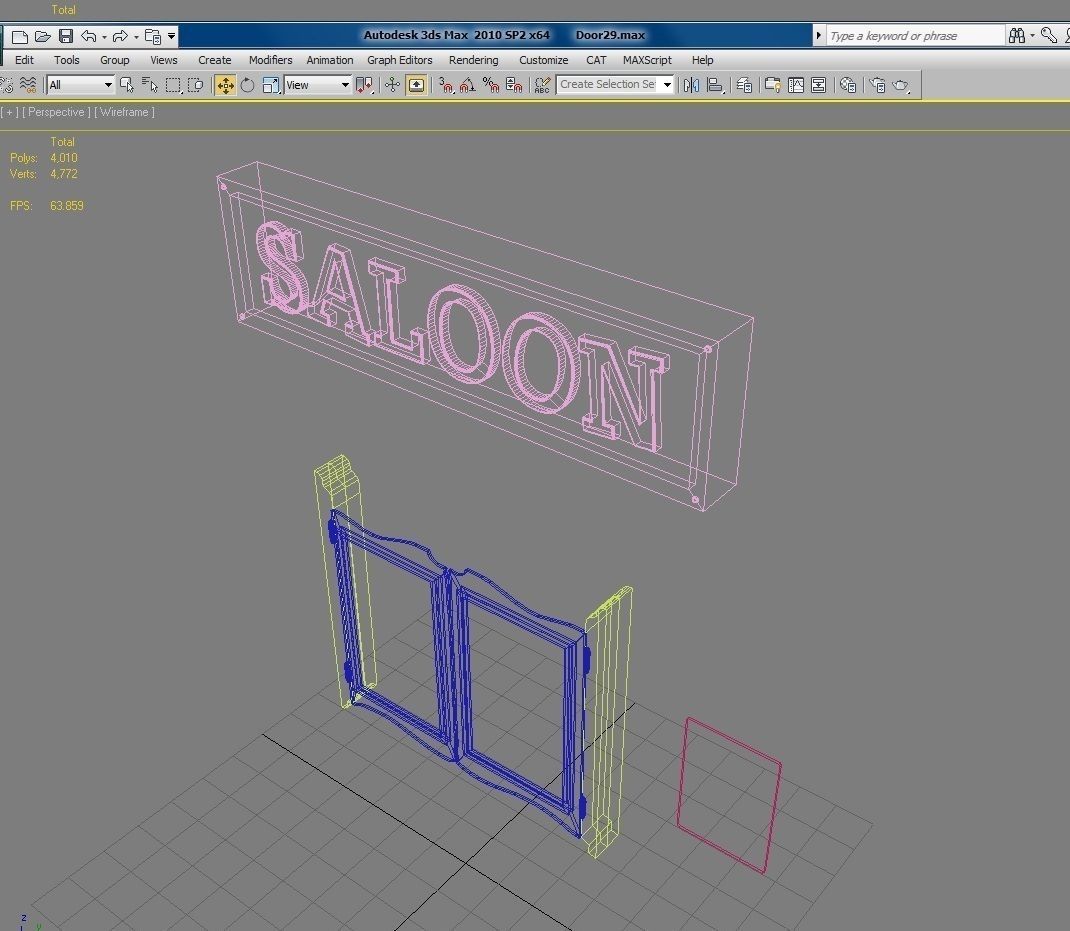Click the Unlink Selection icon
Viewport: 1070px width, 931px height.
point(6,85)
